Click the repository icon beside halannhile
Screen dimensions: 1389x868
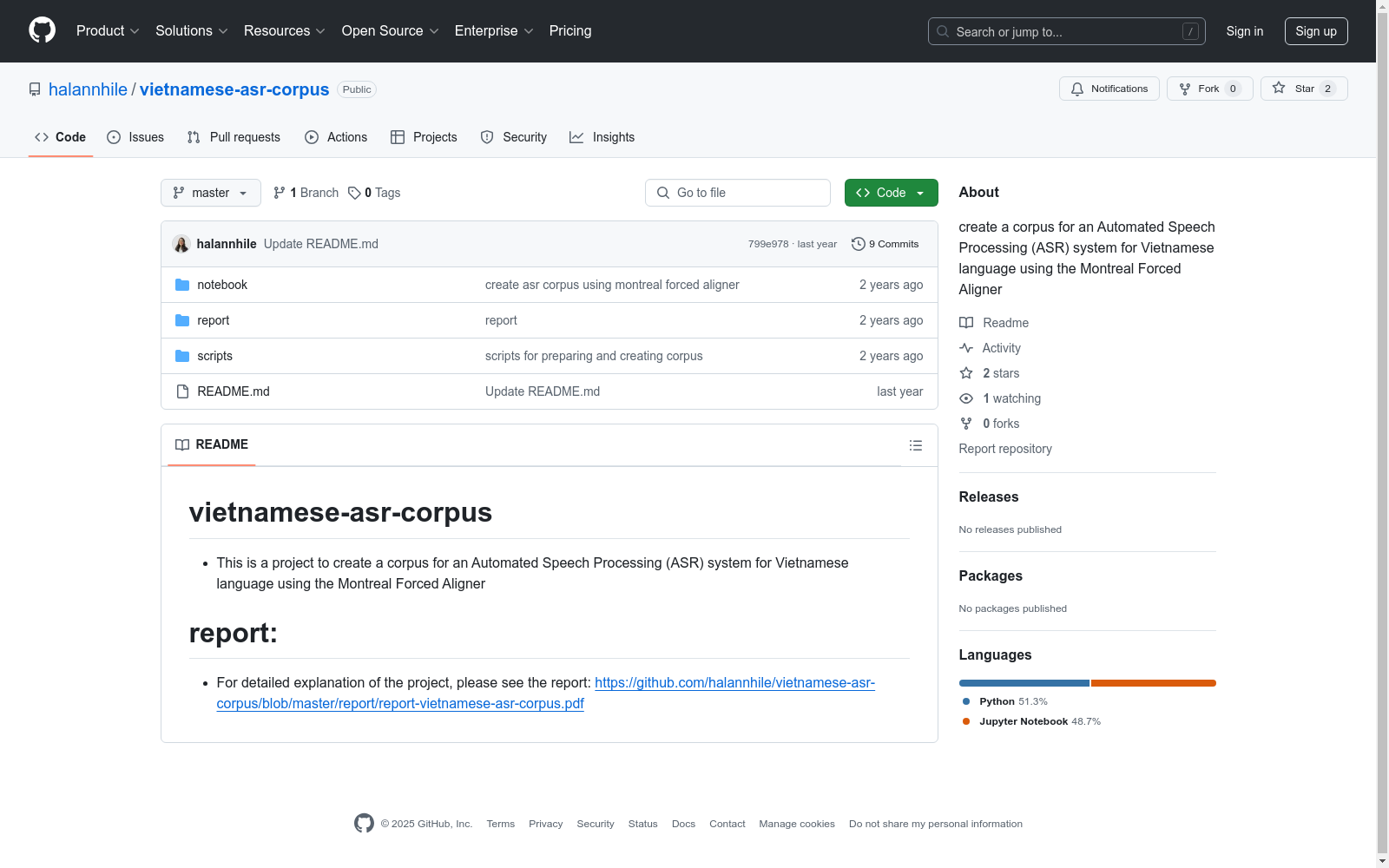coord(35,89)
